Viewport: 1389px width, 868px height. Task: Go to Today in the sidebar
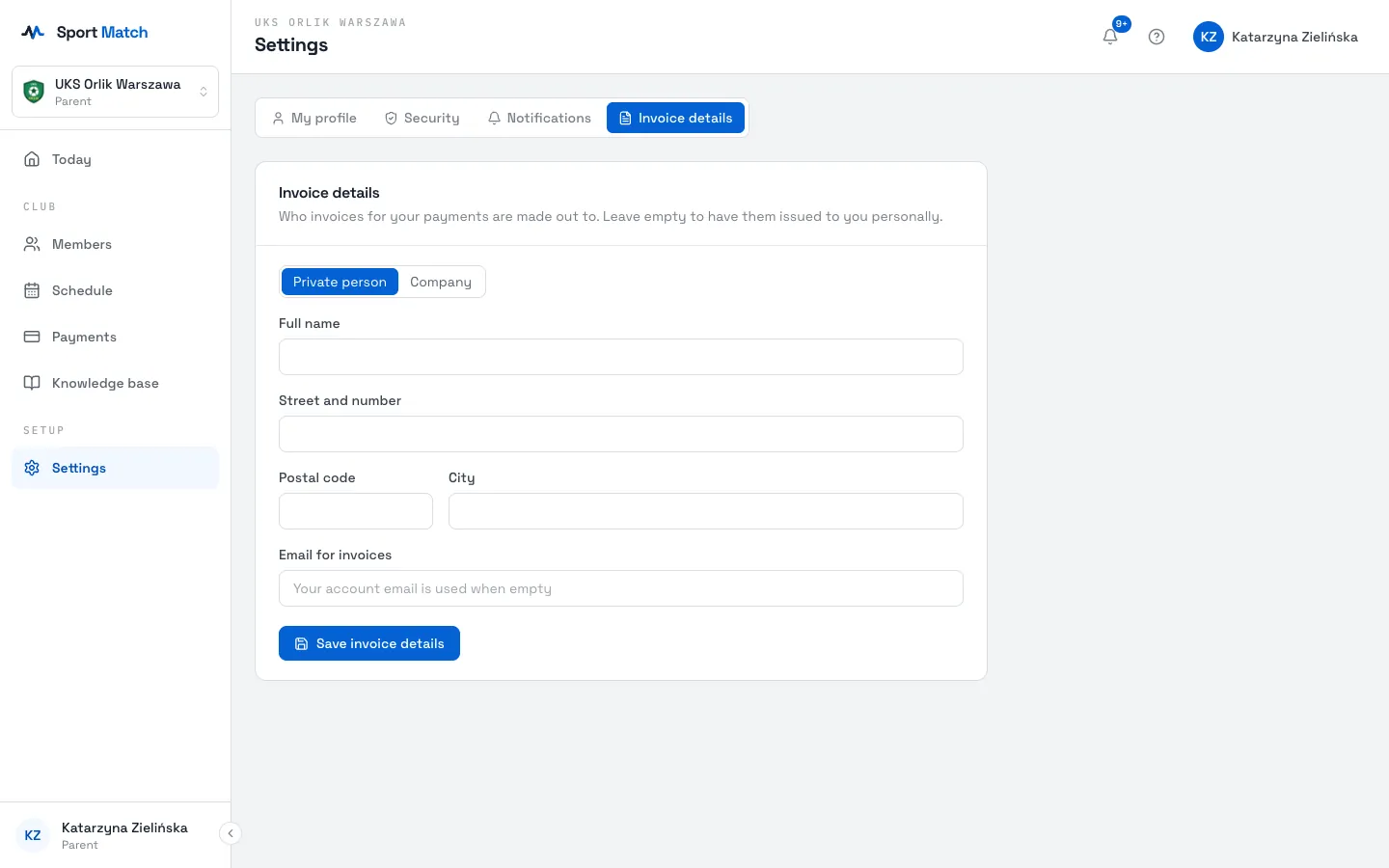pos(115,159)
